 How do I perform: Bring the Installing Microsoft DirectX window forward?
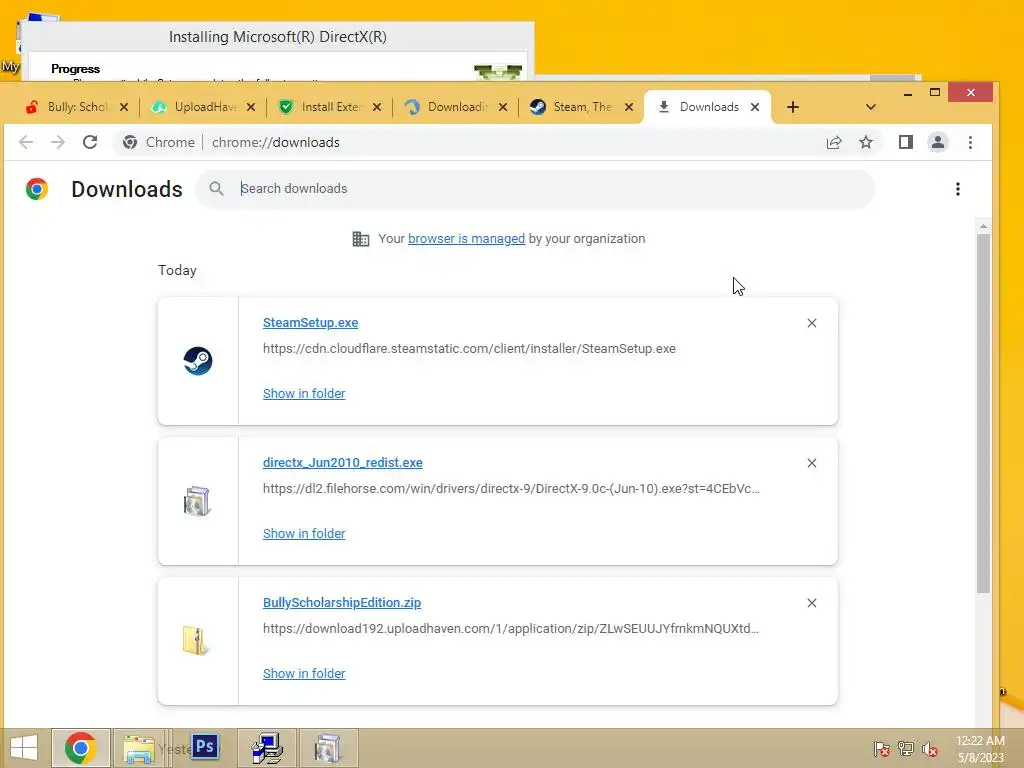click(278, 37)
